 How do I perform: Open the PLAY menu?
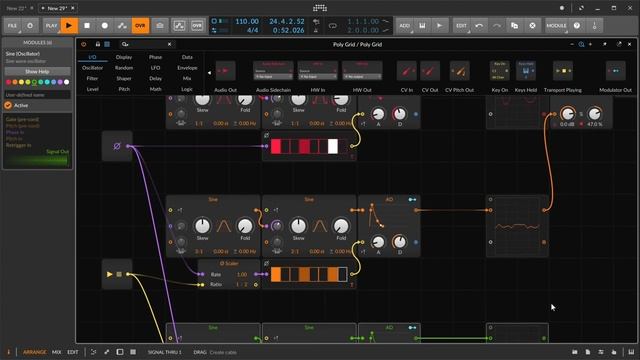click(x=51, y=25)
